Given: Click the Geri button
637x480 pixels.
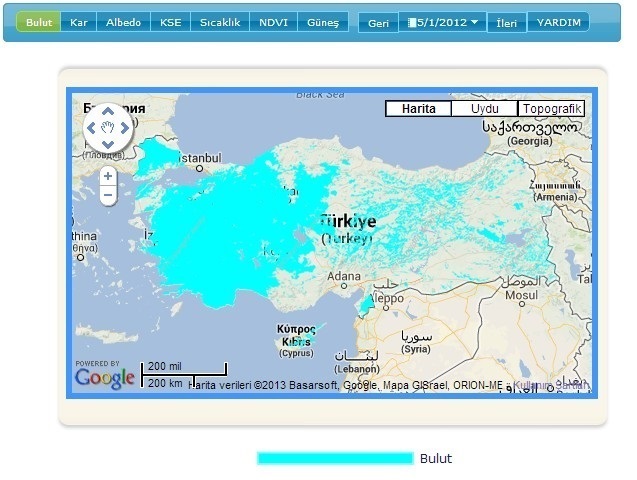Looking at the screenshot, I should 378,23.
